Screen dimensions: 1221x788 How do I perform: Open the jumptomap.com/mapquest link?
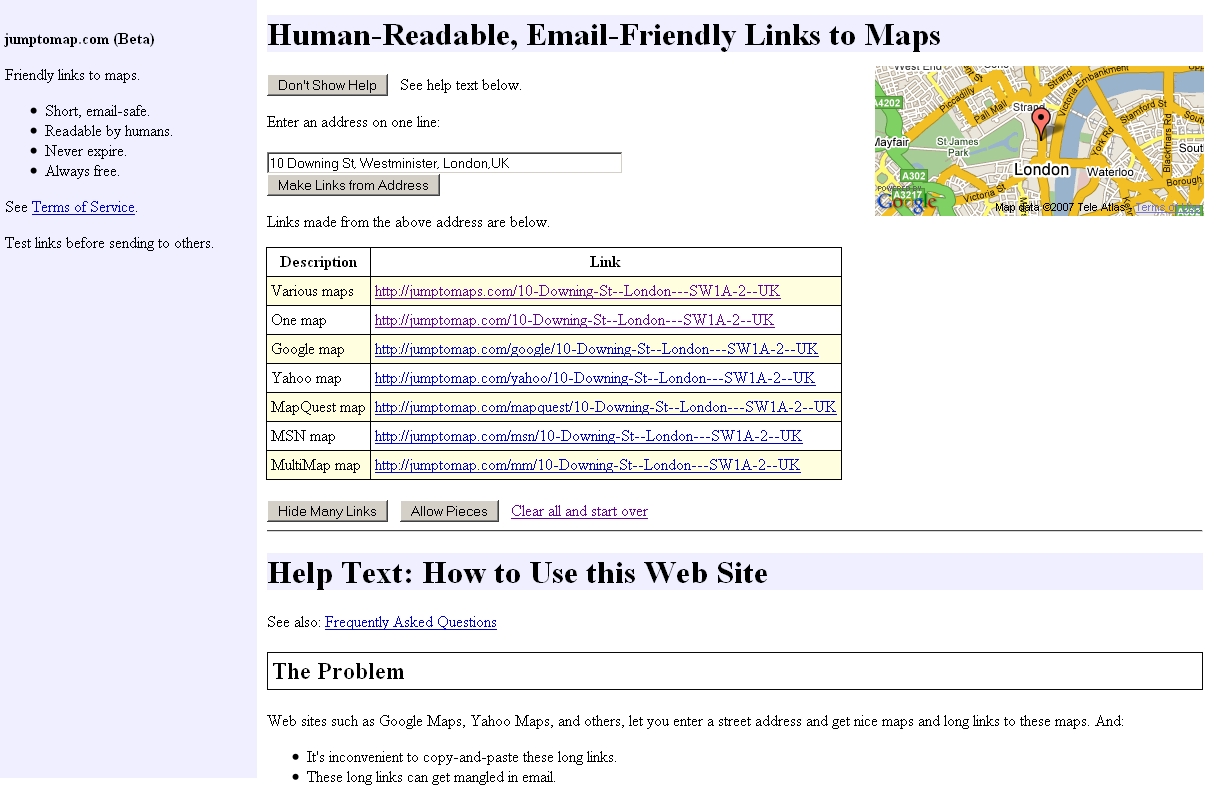[605, 407]
